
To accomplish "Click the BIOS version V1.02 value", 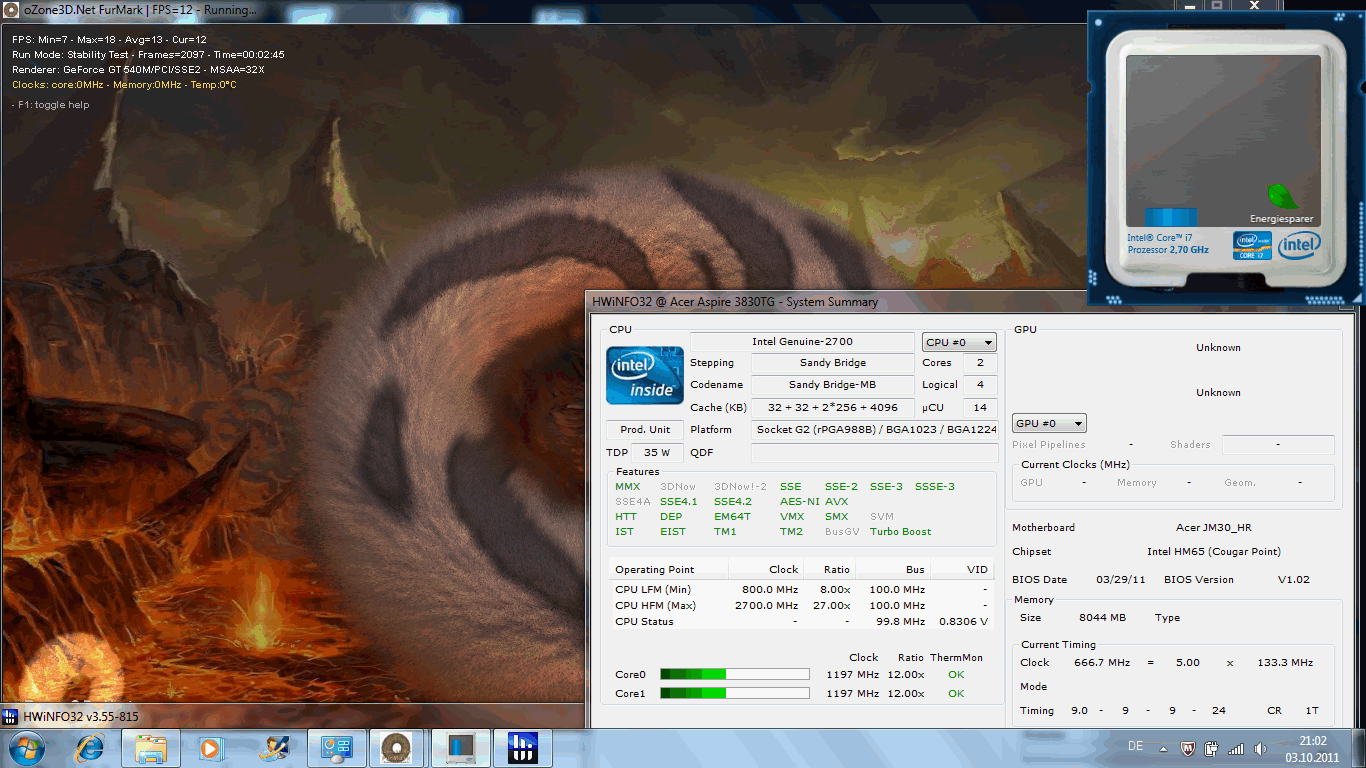I will tap(1293, 579).
